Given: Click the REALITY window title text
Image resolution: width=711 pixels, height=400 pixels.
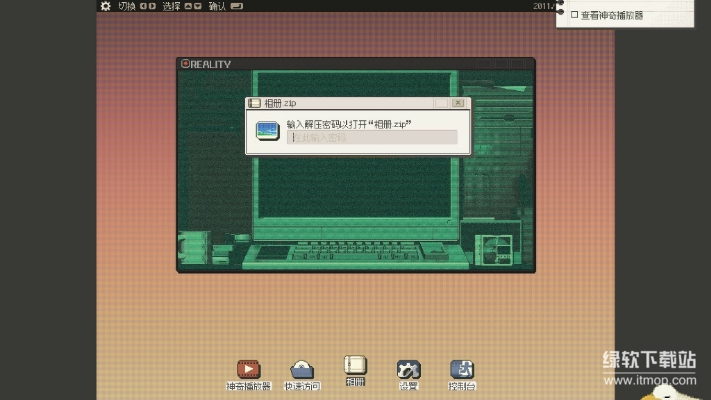Looking at the screenshot, I should pos(210,64).
